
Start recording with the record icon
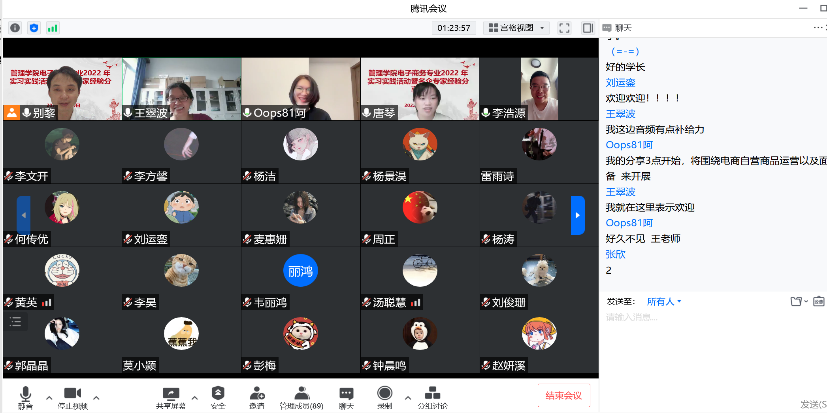(x=384, y=395)
